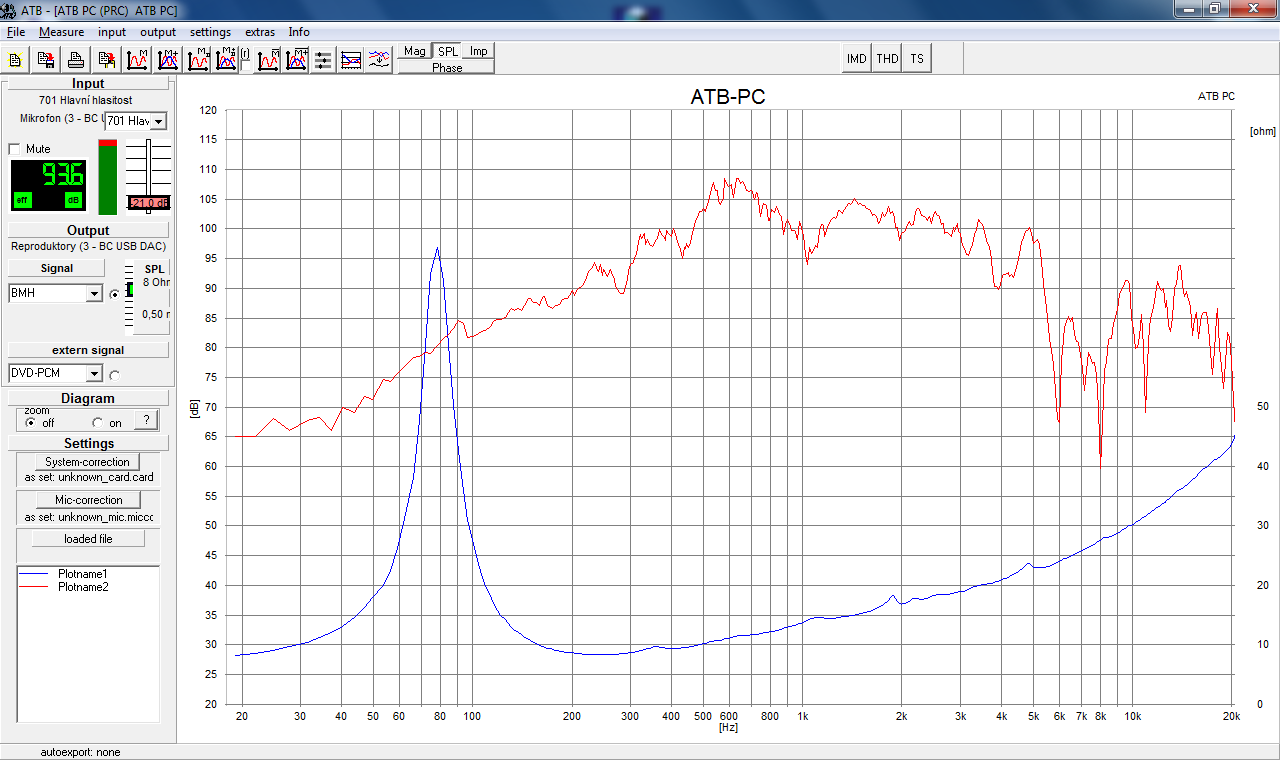The height and width of the screenshot is (760, 1280).
Task: Click the new document toolbar icon
Action: tap(16, 60)
